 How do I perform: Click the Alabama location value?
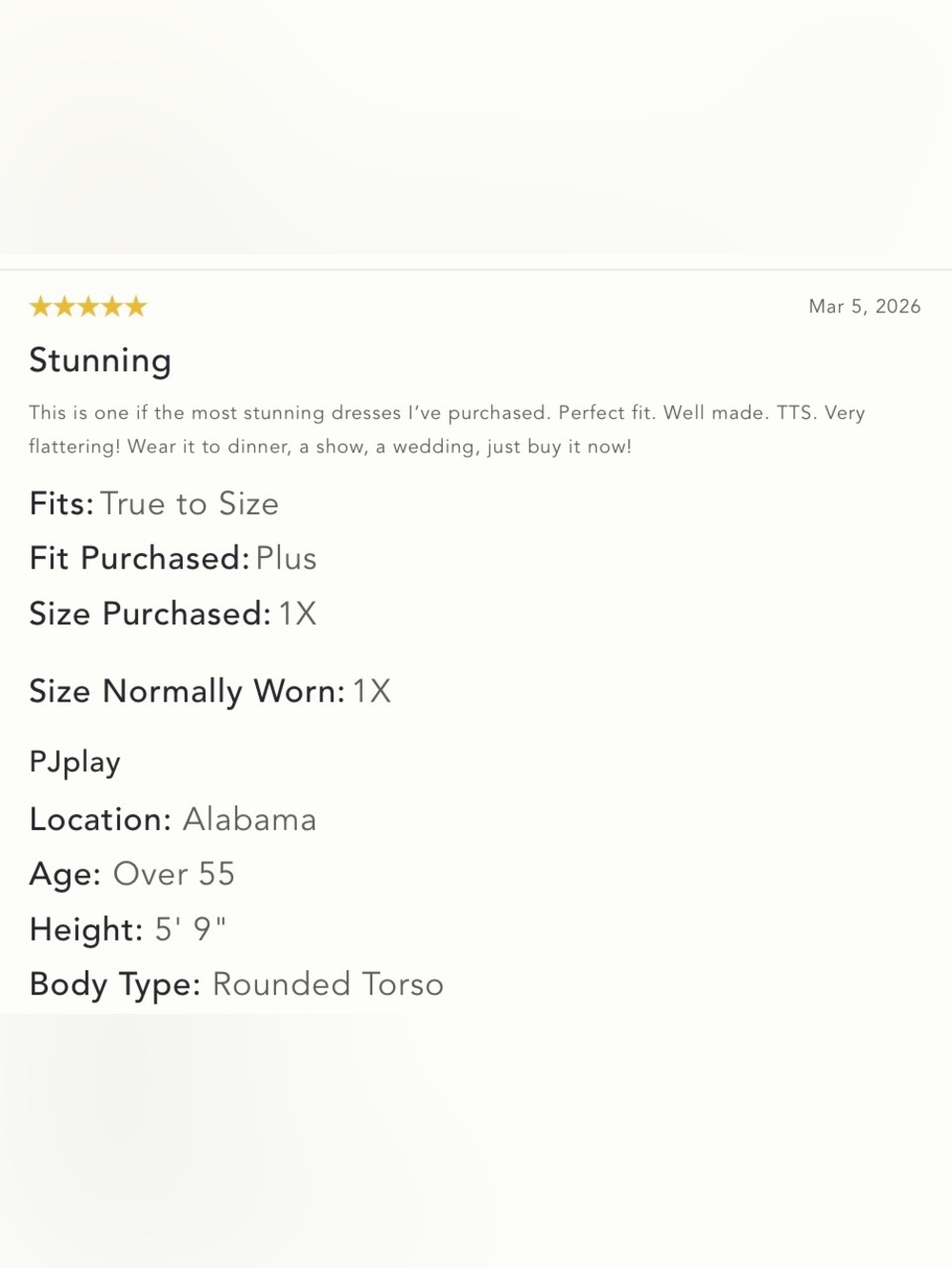point(249,820)
